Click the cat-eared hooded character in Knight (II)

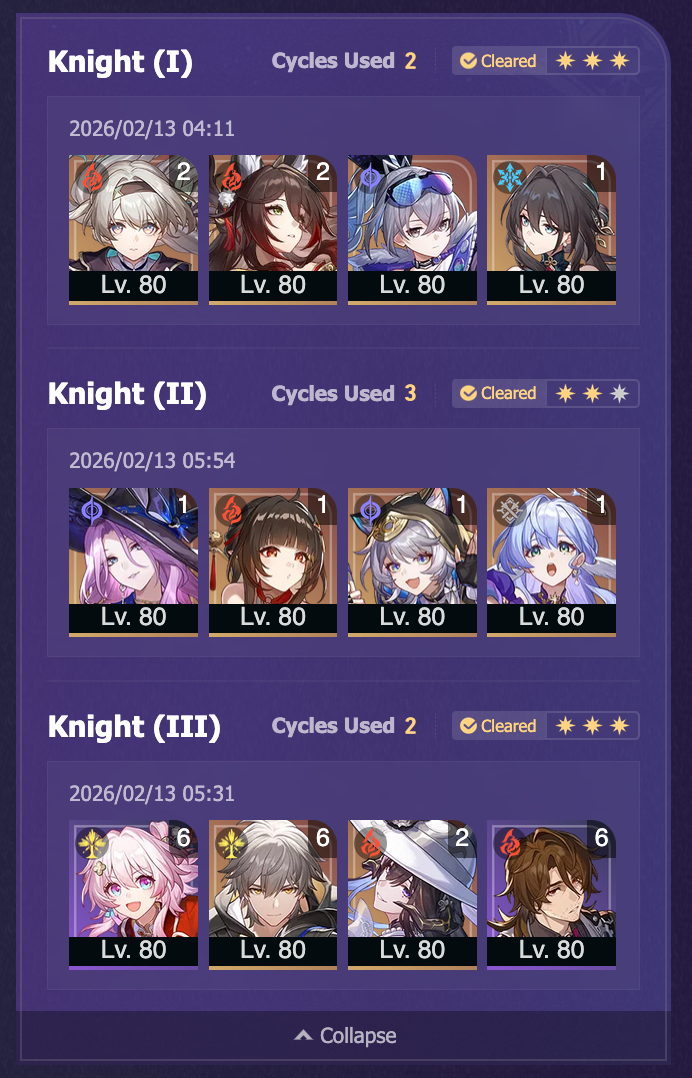pyautogui.click(x=412, y=562)
